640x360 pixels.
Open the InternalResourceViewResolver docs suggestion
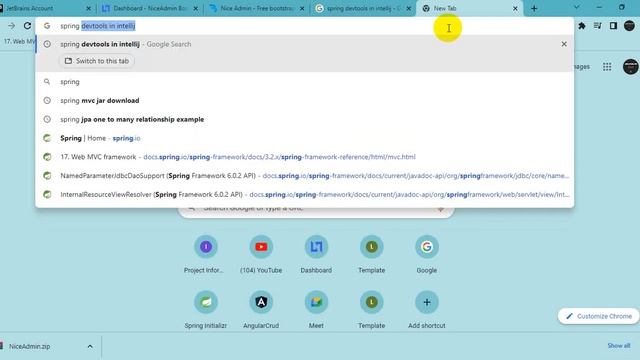(x=304, y=194)
